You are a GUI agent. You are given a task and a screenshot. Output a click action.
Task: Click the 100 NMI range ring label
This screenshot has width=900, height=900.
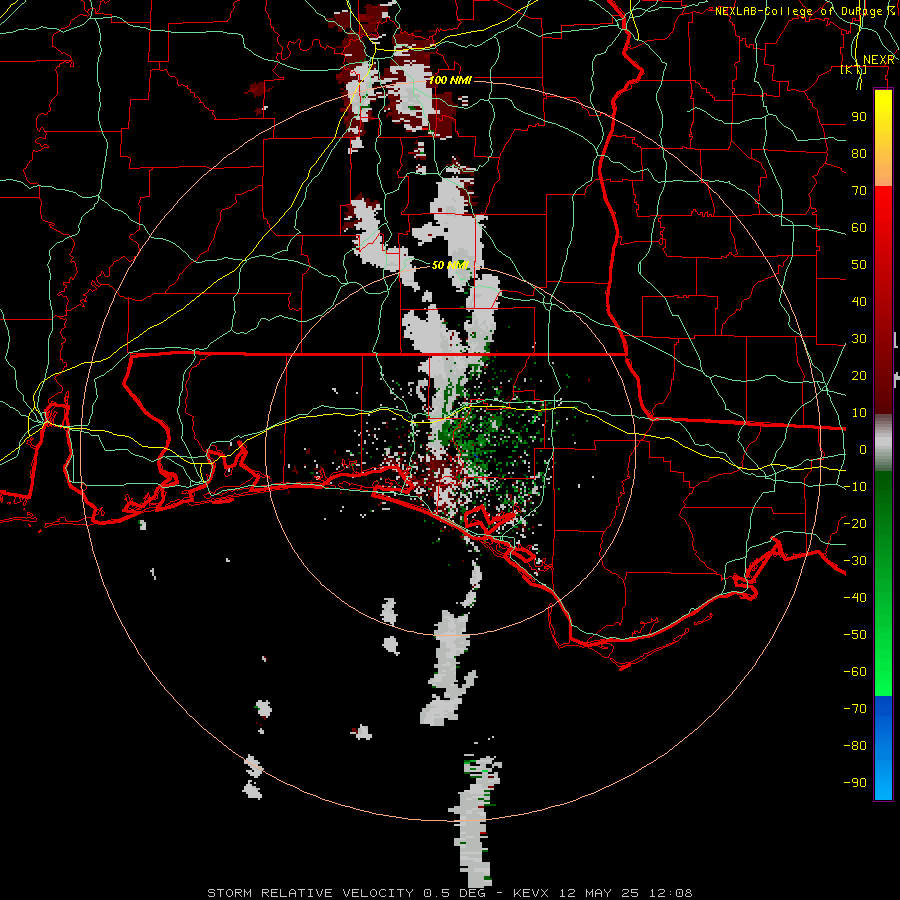coord(450,80)
